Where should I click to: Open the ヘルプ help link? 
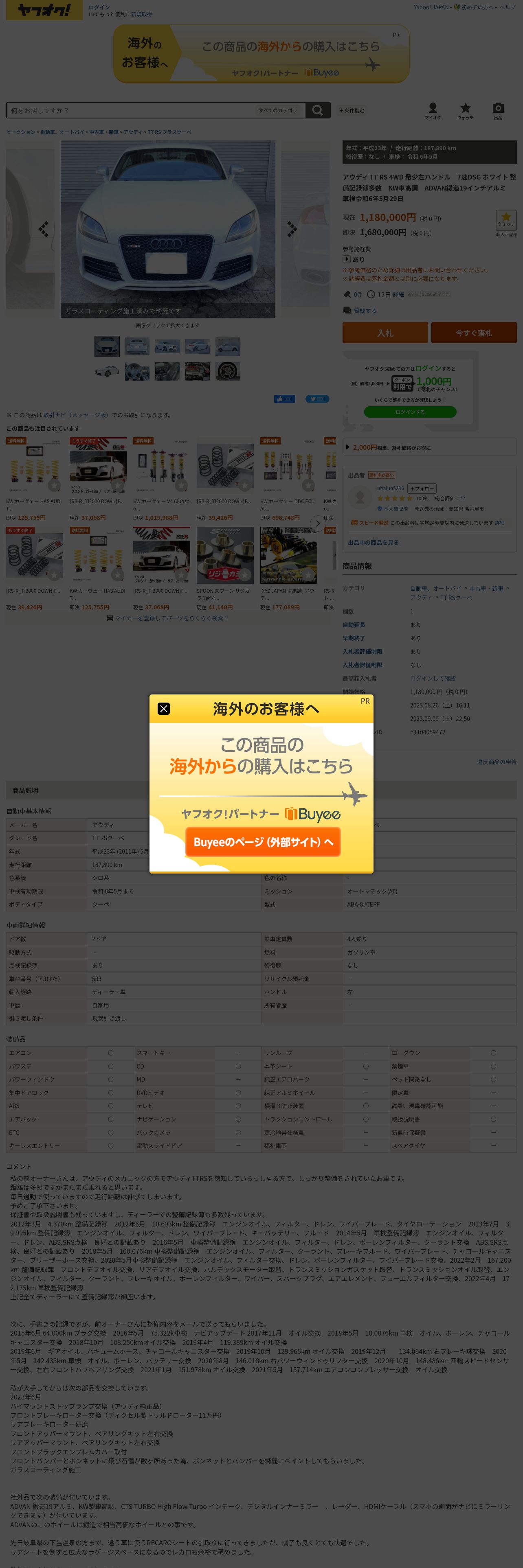(x=508, y=7)
